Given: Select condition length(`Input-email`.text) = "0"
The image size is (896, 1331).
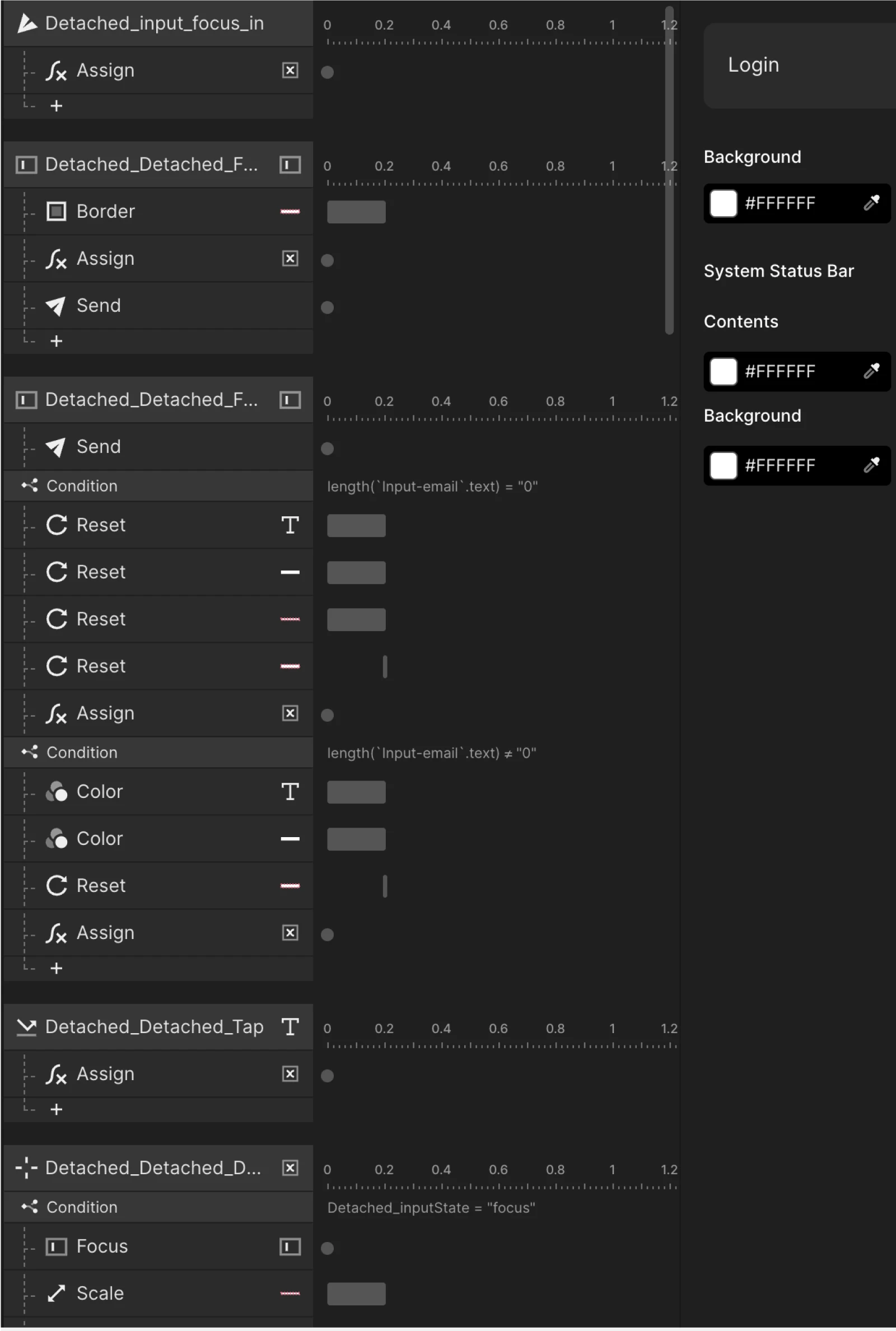Looking at the screenshot, I should tap(432, 487).
